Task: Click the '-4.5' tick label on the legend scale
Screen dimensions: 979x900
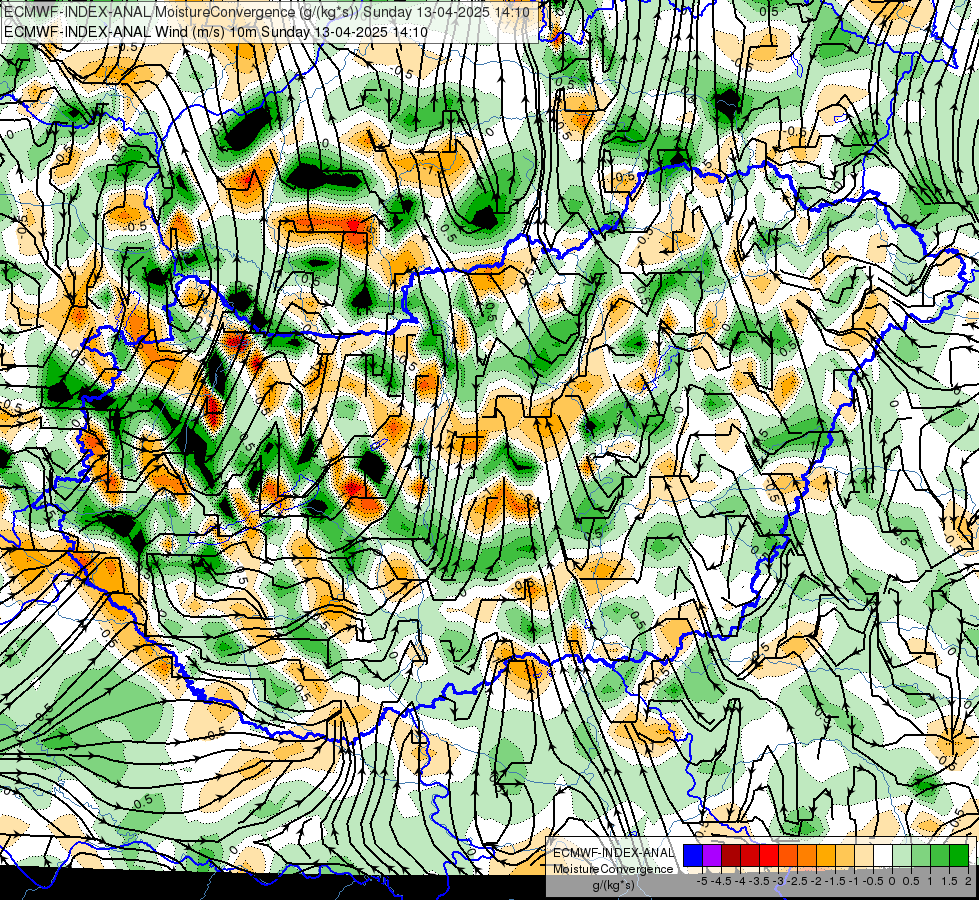Action: coord(721,881)
